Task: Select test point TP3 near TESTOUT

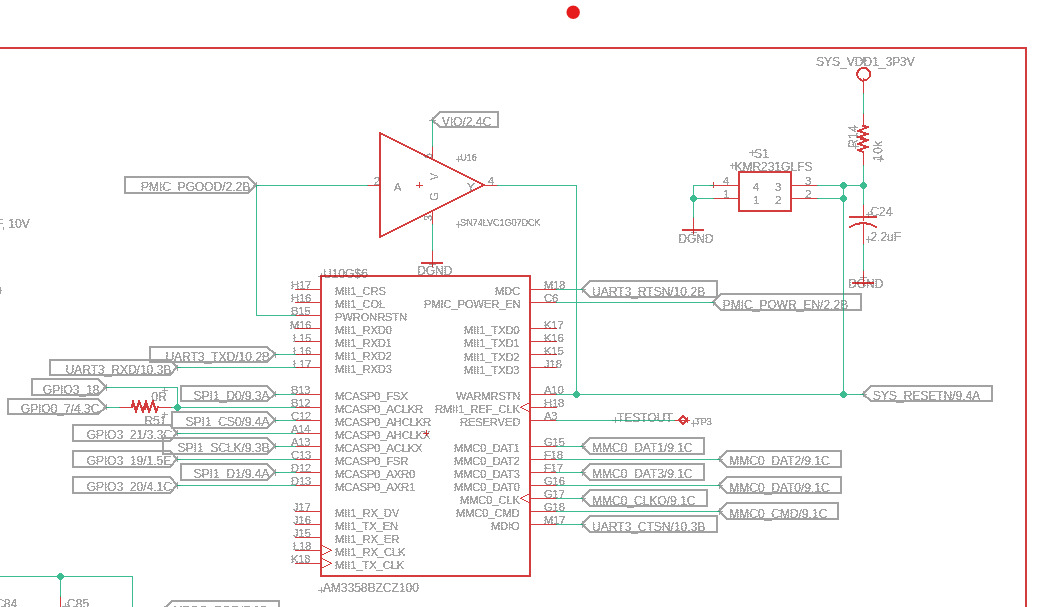Action: tap(685, 421)
